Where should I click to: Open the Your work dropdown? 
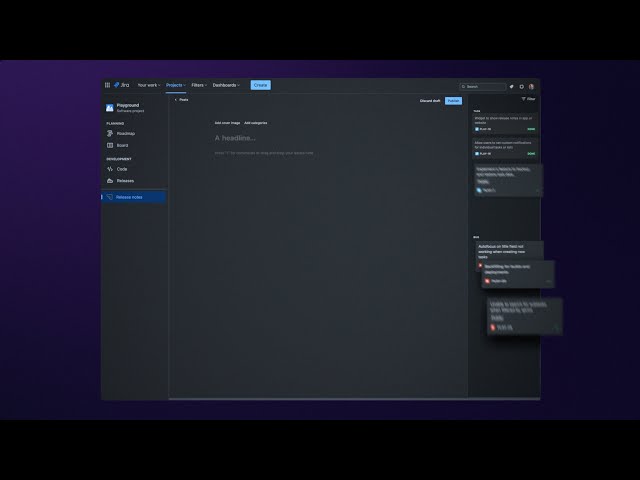(x=149, y=85)
